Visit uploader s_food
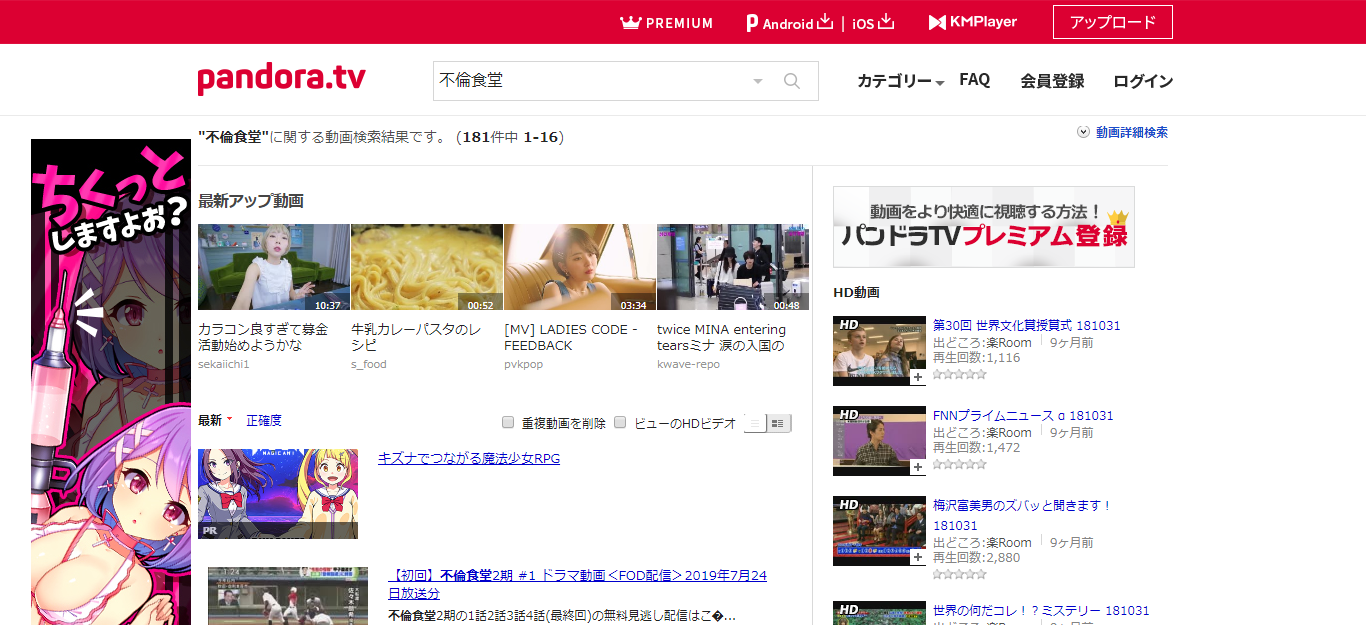Screen dimensions: 1366x625 point(369,364)
